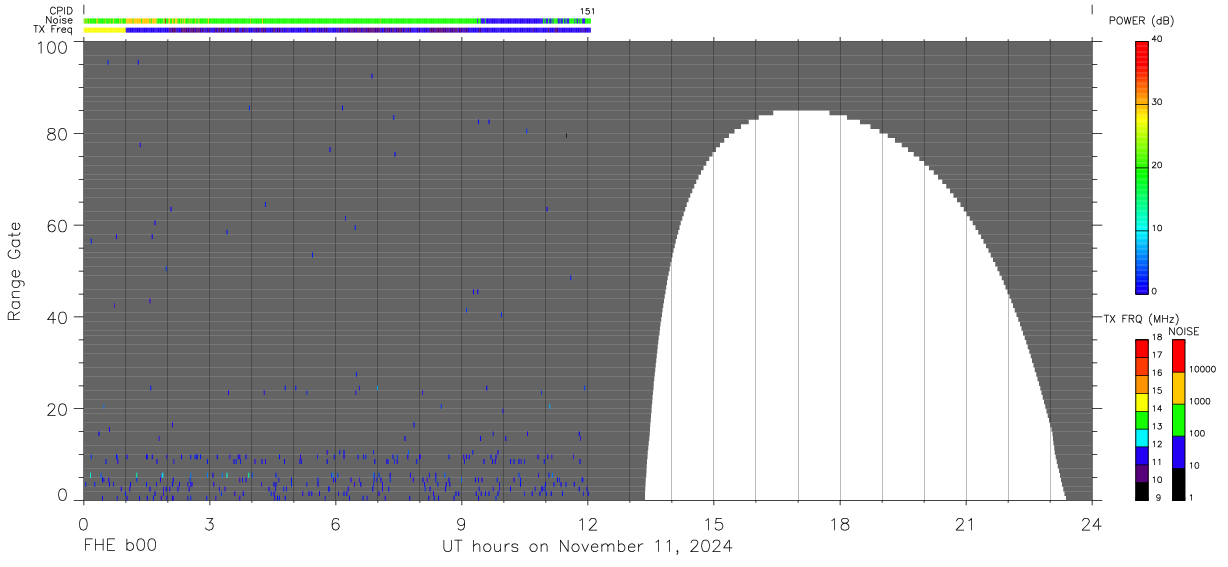
Task: Pick the black 9-10 MHz TX FRQ swatch
Action: pos(1142,489)
